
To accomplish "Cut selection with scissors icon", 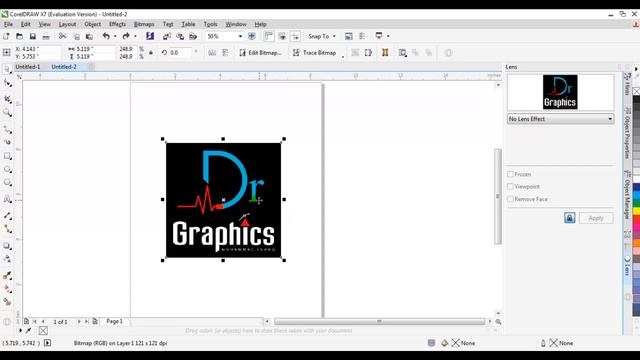I will [62, 36].
